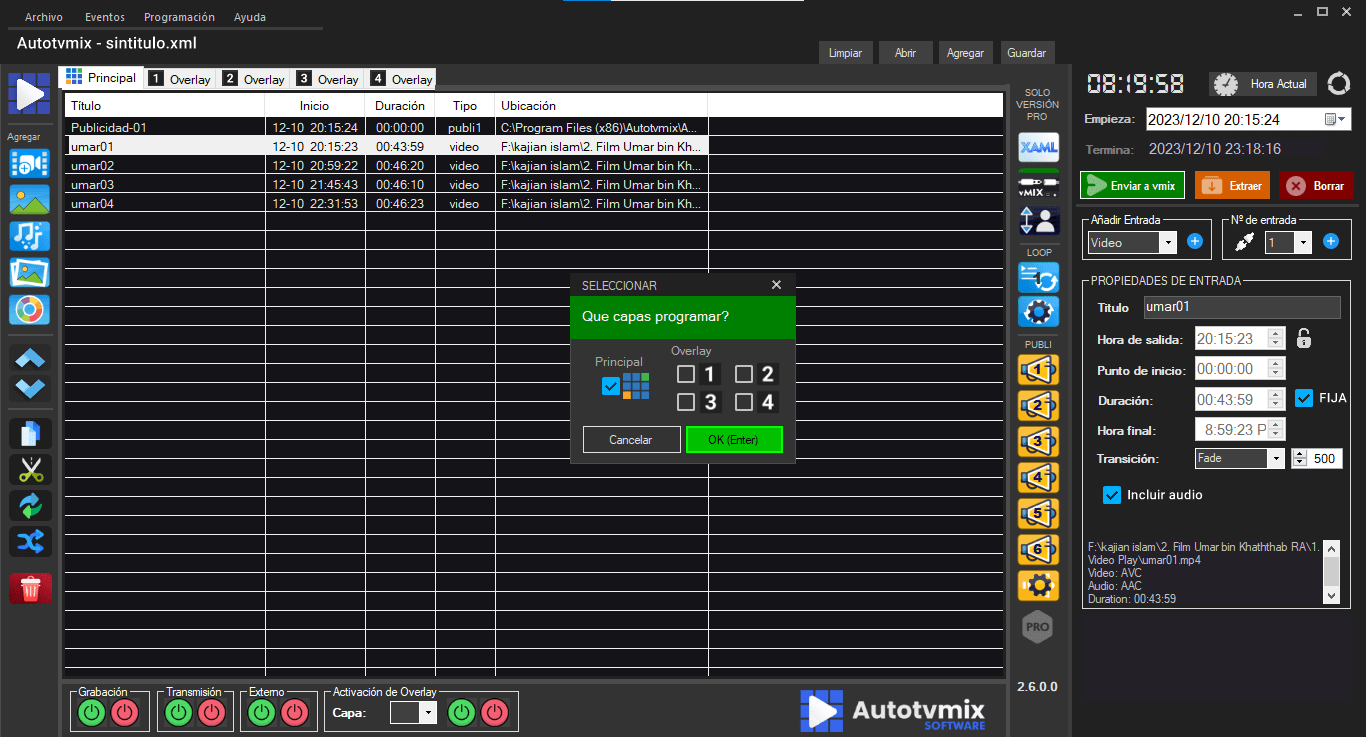
Task: Uncheck the Principal layer checkbox
Action: click(x=611, y=386)
